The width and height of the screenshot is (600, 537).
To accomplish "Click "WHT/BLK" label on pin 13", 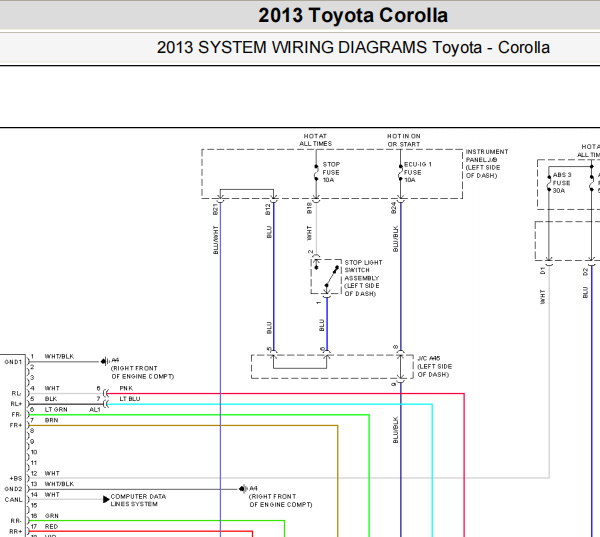I will point(59,484).
